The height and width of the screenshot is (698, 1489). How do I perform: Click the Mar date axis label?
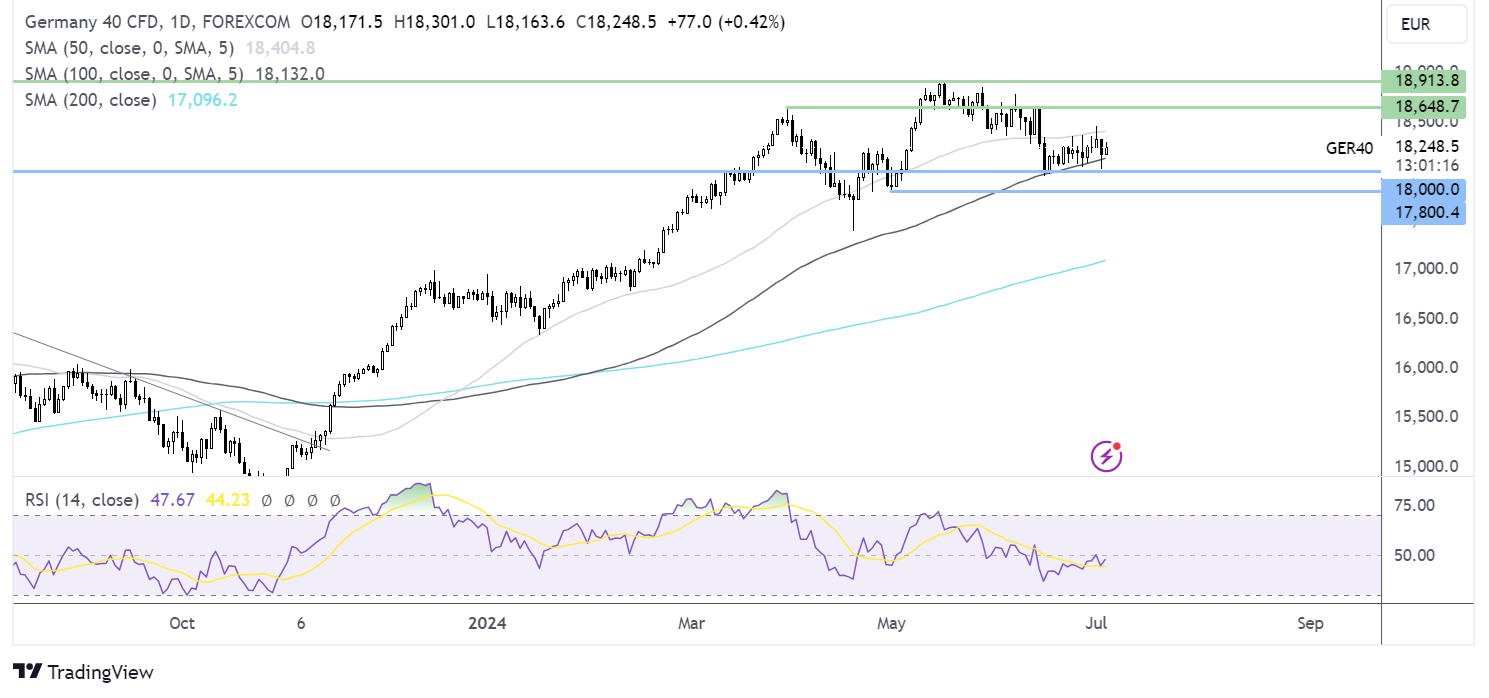click(x=690, y=623)
